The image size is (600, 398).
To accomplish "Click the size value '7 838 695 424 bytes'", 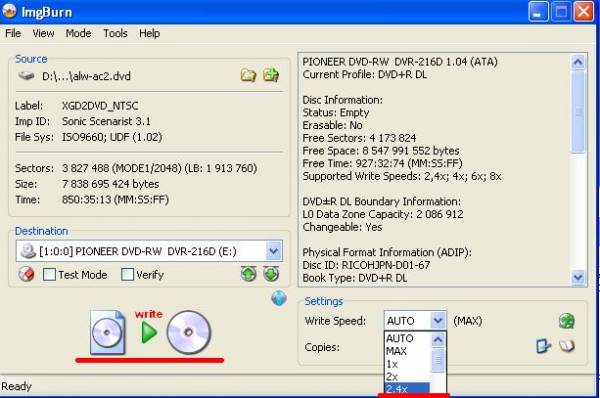I will pos(110,184).
